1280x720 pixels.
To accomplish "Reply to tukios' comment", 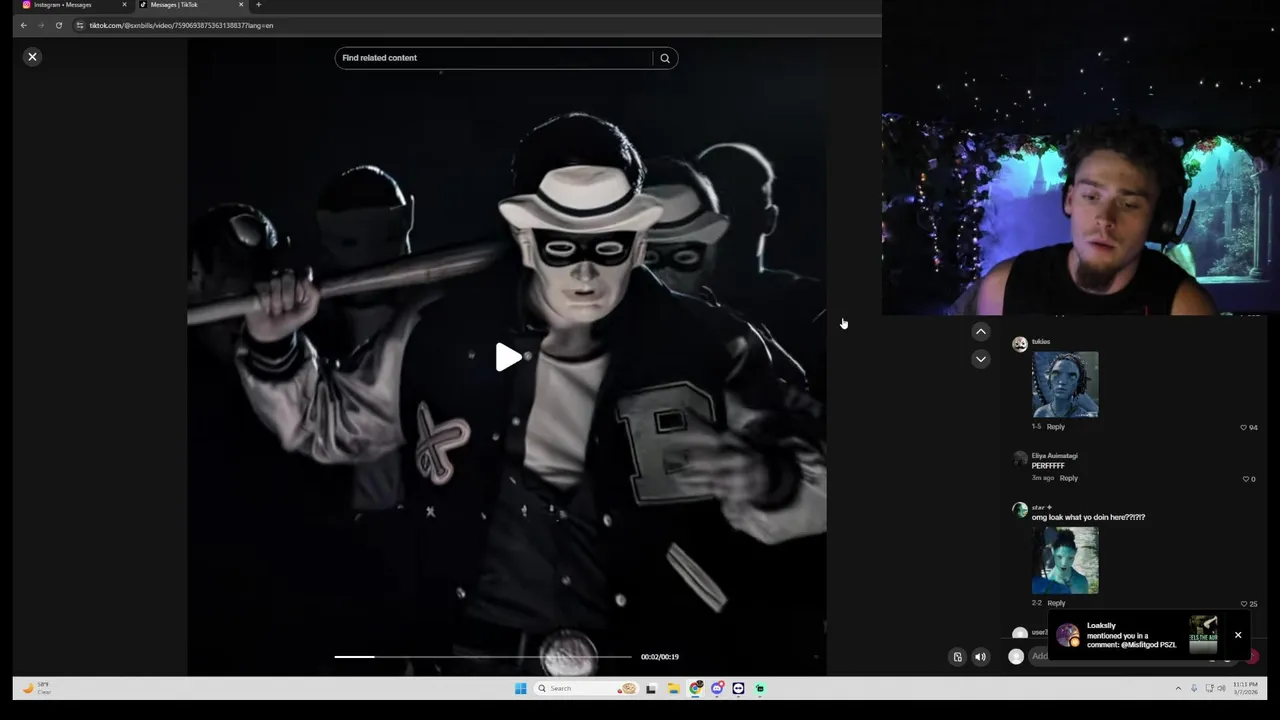I will coord(1055,427).
